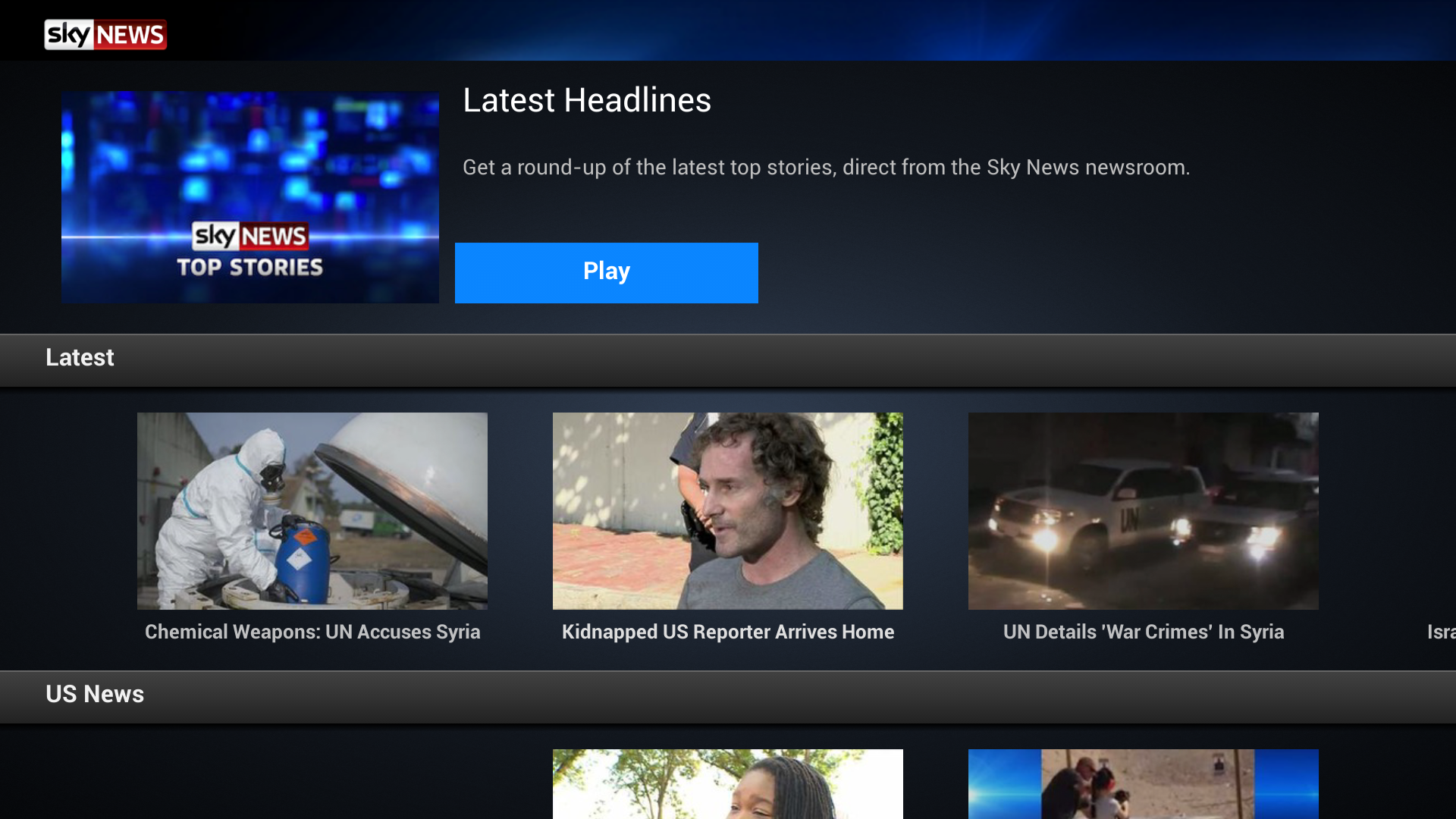Expand the Latest section header

(80, 357)
